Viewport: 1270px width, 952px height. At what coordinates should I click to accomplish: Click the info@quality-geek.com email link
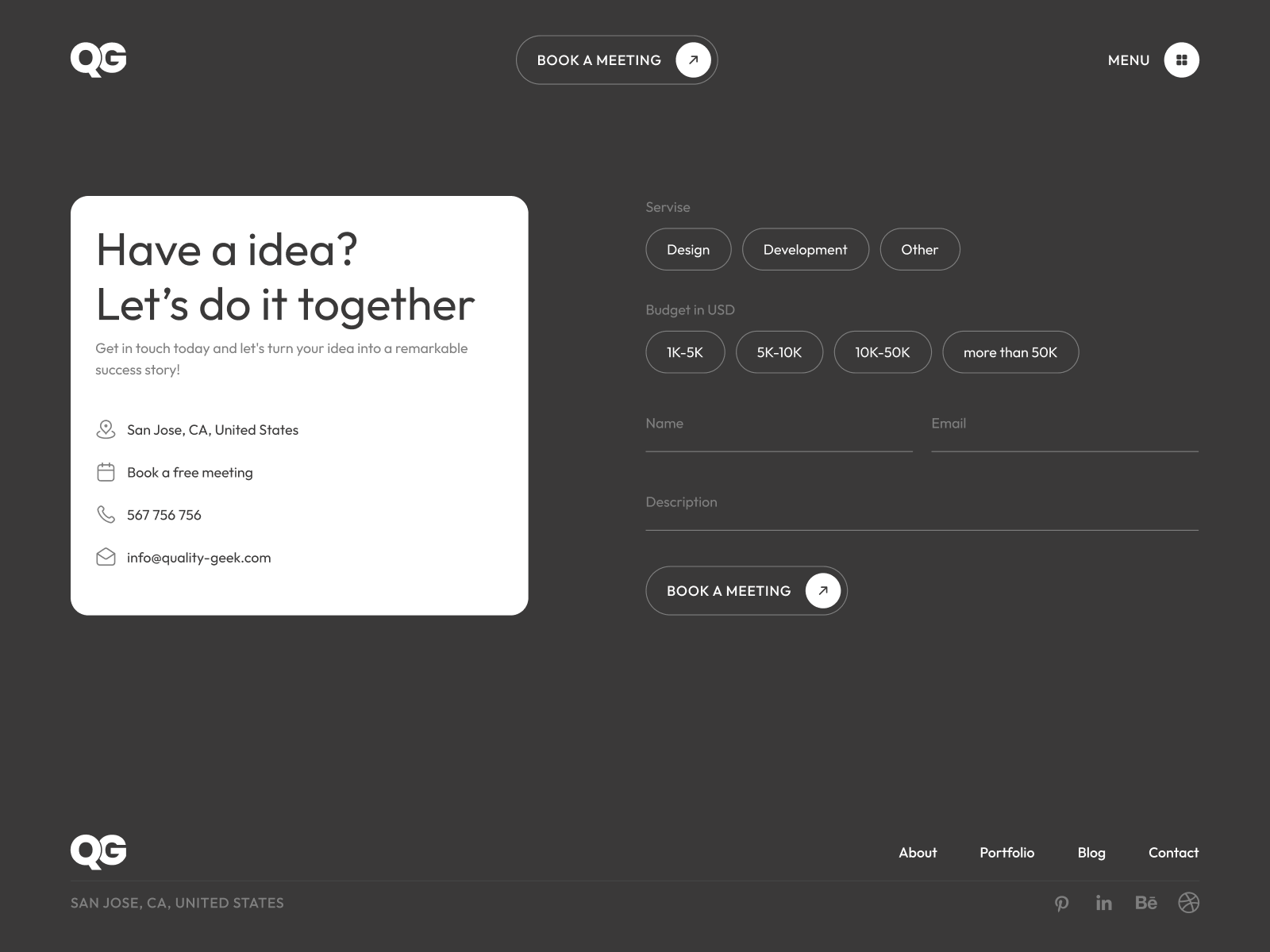pyautogui.click(x=199, y=558)
